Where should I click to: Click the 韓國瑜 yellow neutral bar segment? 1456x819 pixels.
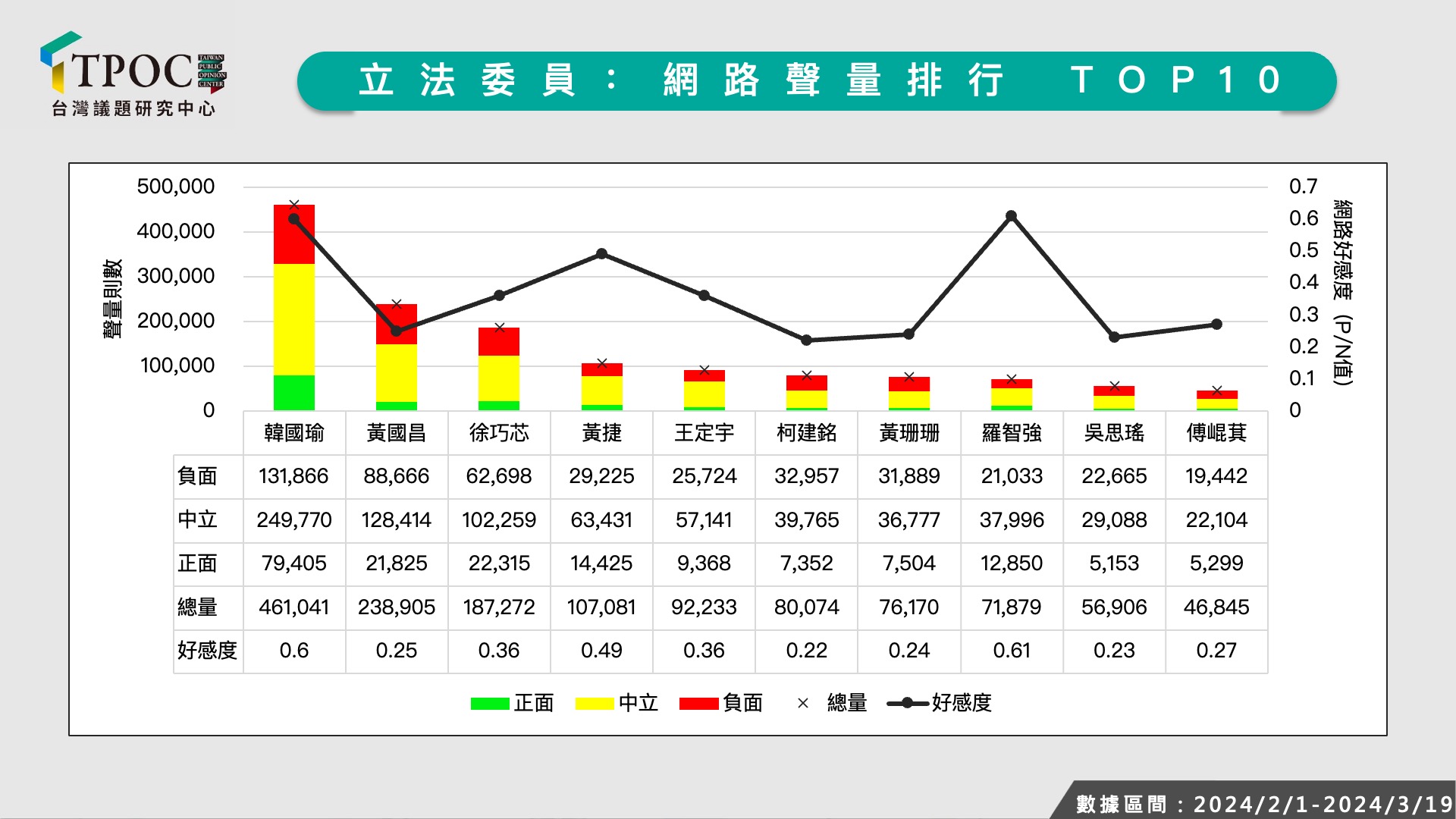tap(294, 318)
